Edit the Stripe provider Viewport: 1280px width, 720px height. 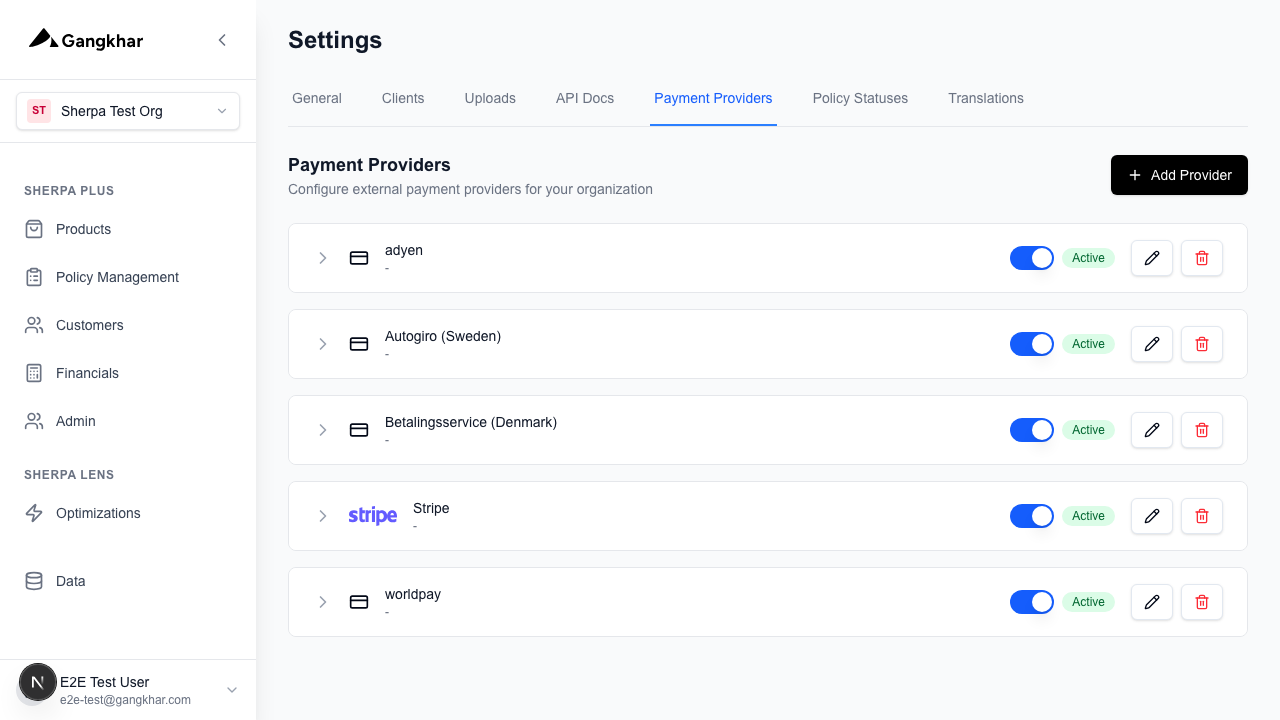pos(1152,516)
